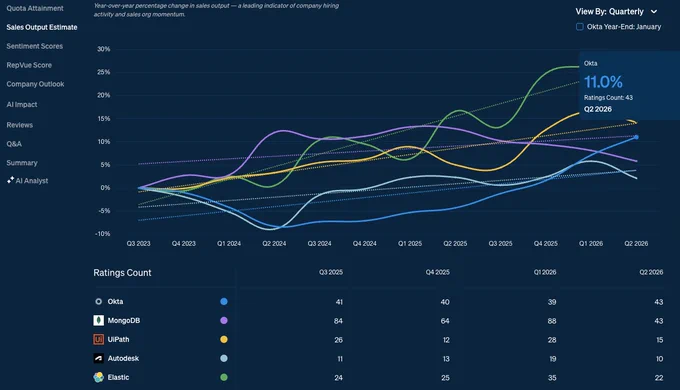Open Summary in sidebar
The height and width of the screenshot is (390, 680).
(x=22, y=163)
